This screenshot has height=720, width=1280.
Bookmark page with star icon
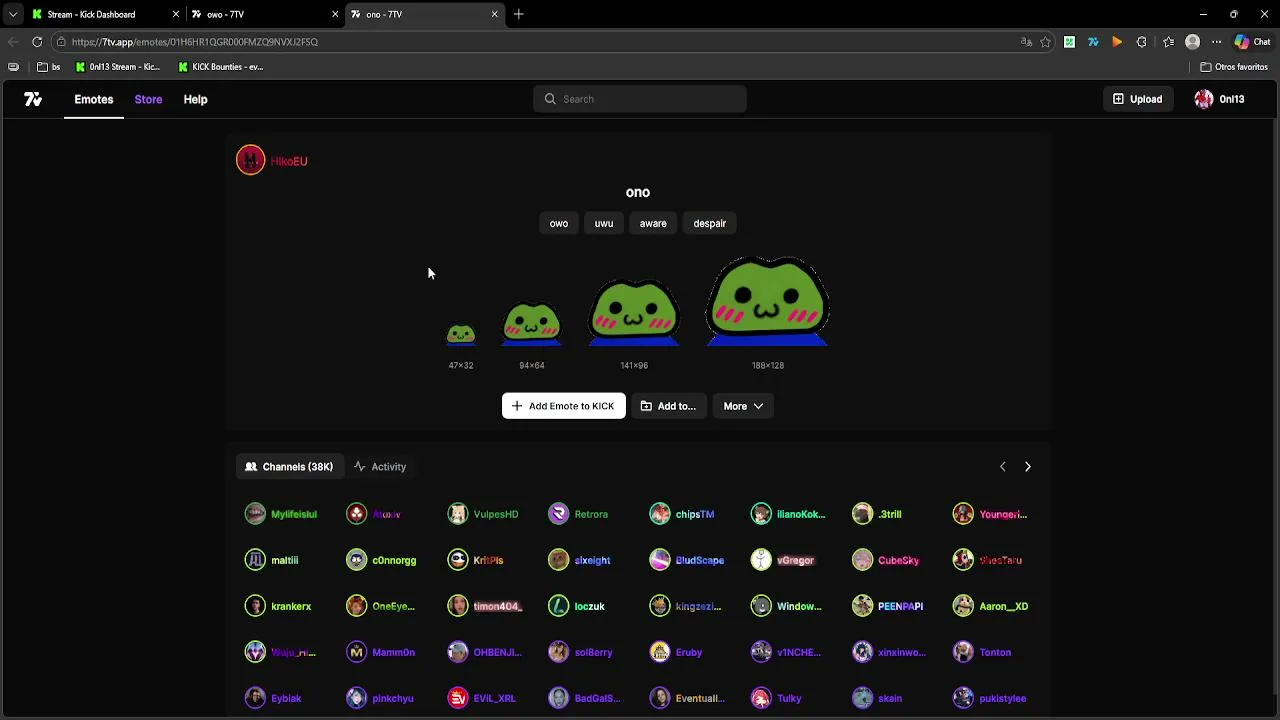coord(1045,42)
